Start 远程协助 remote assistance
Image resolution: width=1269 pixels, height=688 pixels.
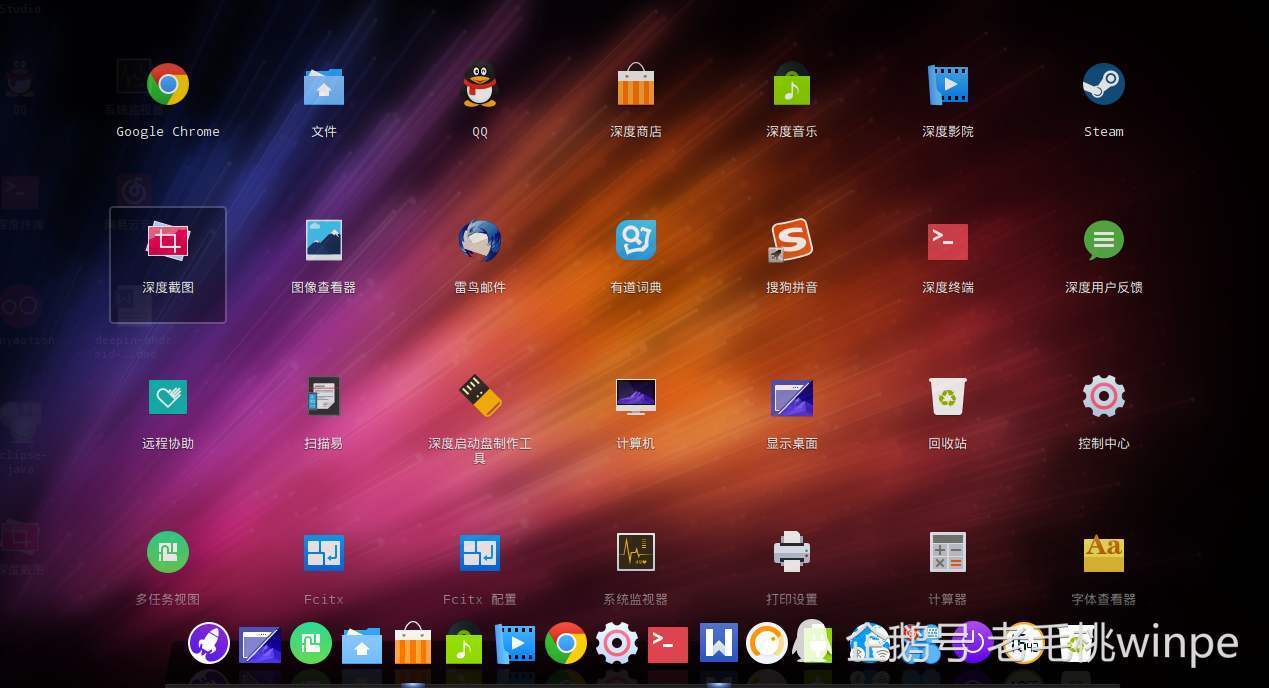168,397
